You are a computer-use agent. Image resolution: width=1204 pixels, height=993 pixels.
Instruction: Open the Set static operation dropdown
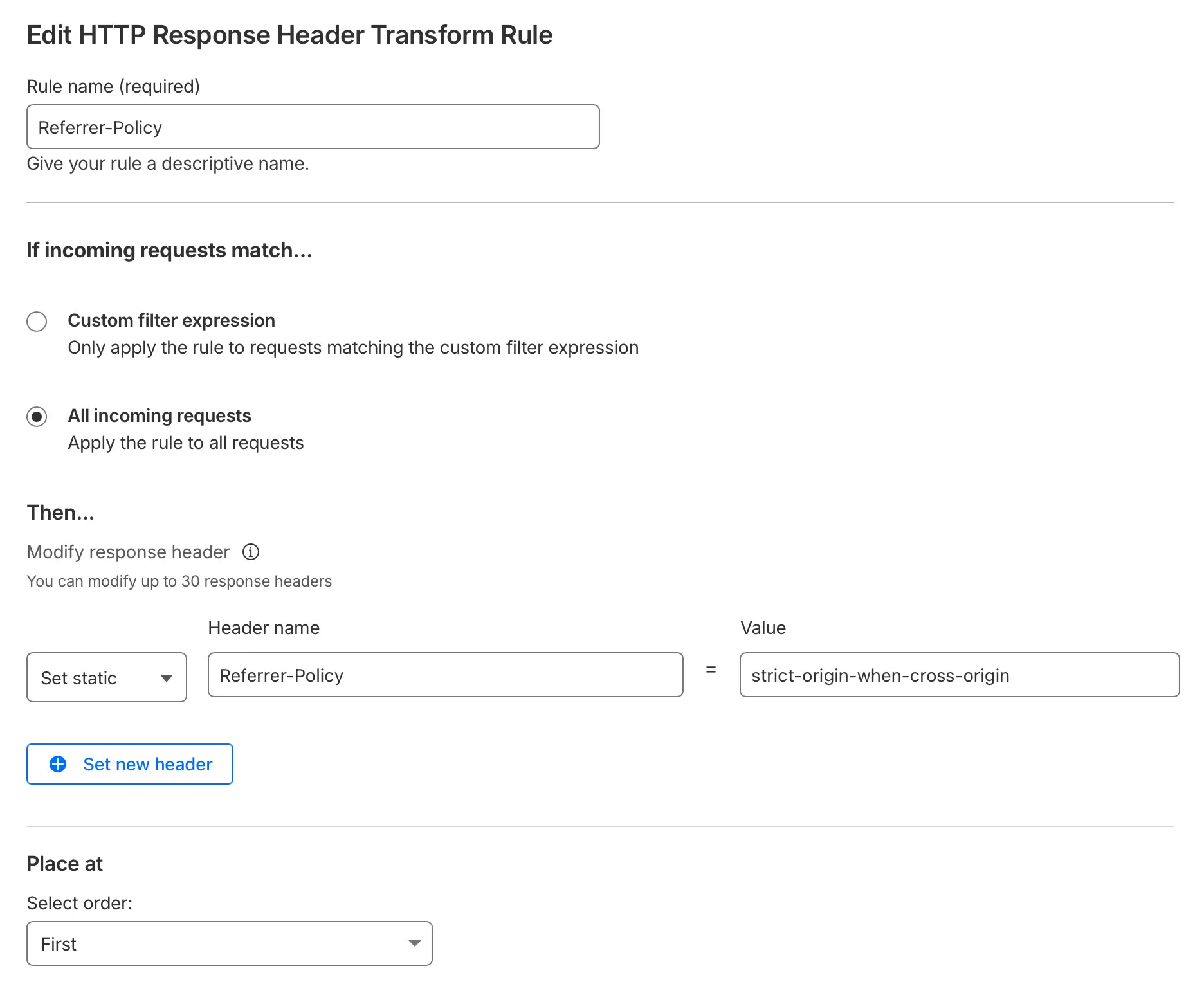tap(106, 678)
